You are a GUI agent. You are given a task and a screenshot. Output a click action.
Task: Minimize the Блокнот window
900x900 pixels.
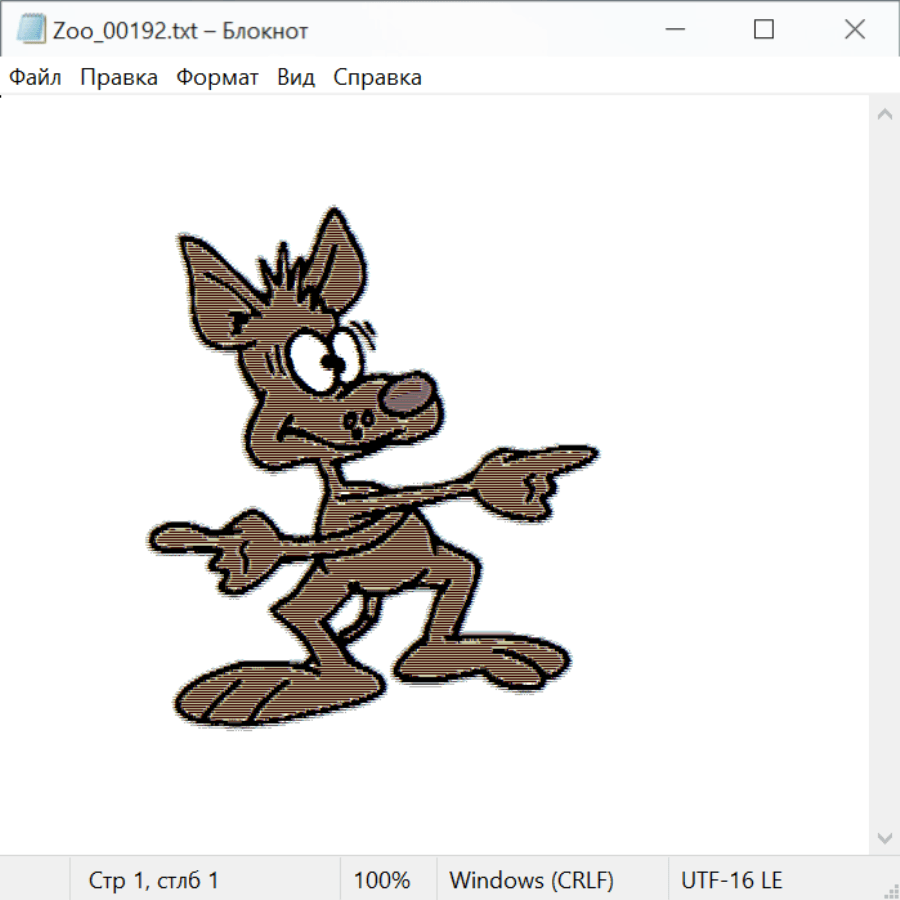[x=673, y=30]
